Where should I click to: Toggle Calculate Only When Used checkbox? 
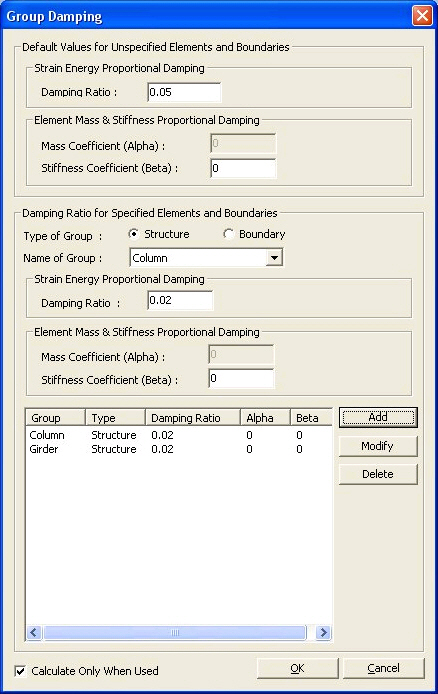20,671
